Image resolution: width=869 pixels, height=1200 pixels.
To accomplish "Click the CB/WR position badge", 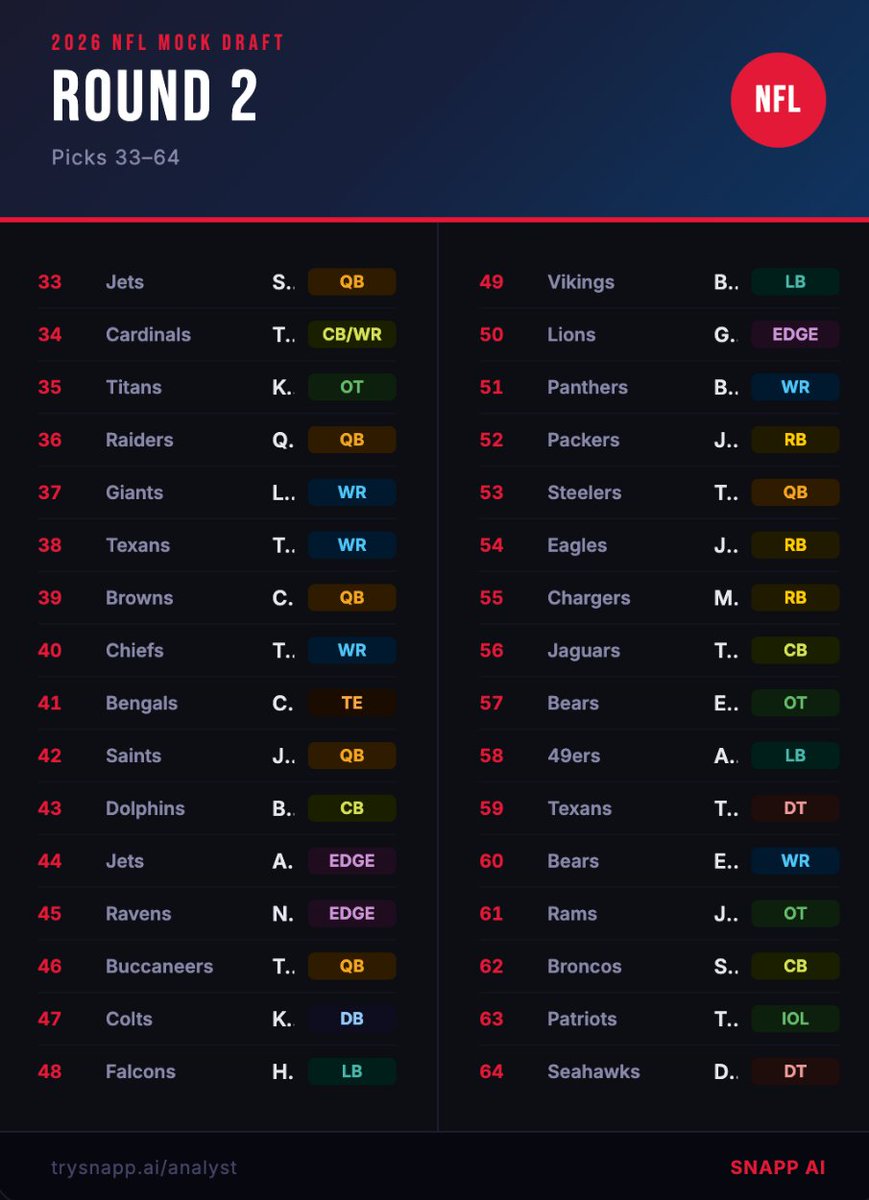I will (x=352, y=335).
